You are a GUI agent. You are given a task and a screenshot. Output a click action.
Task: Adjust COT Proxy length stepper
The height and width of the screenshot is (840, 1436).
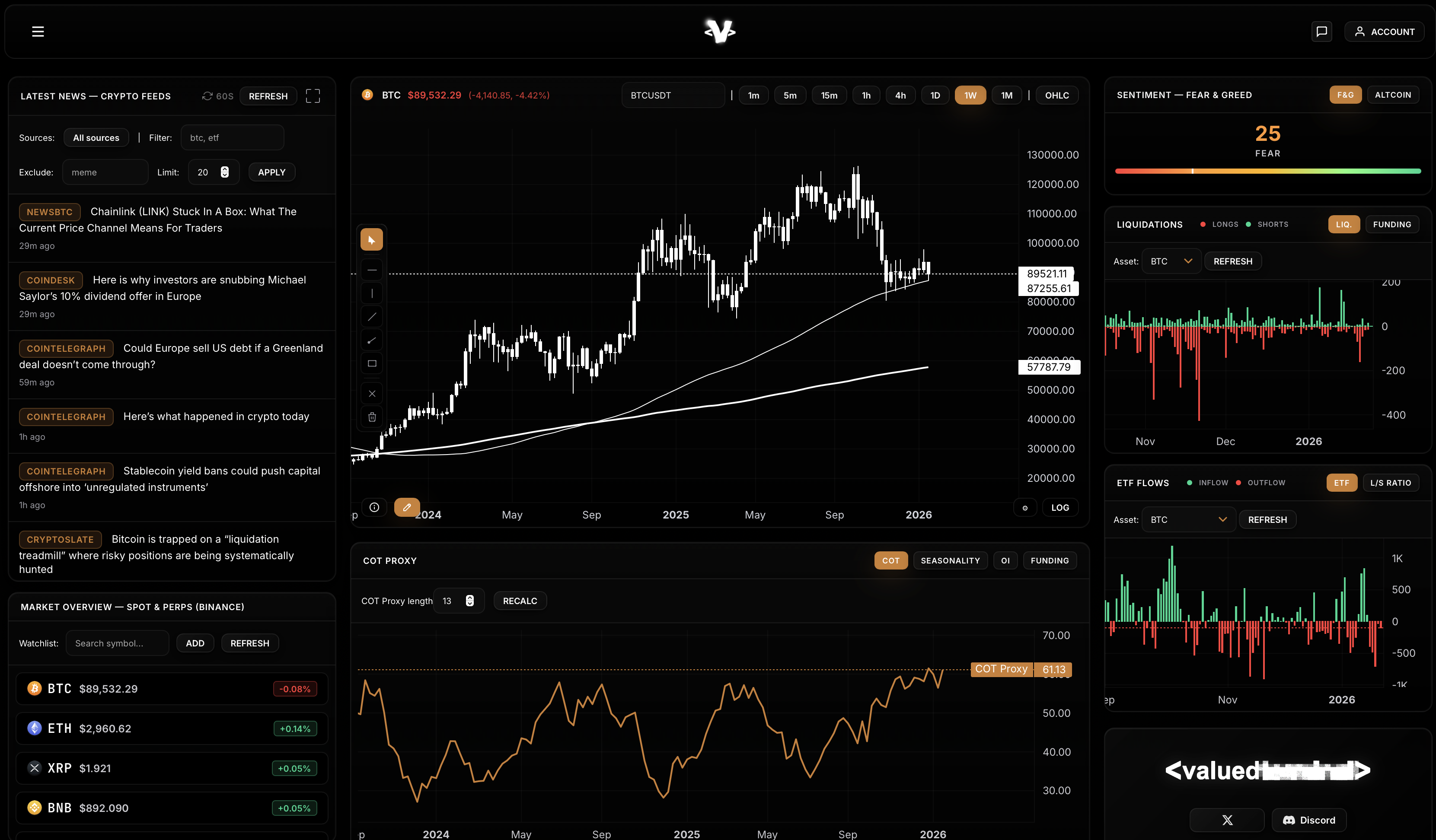(x=469, y=601)
